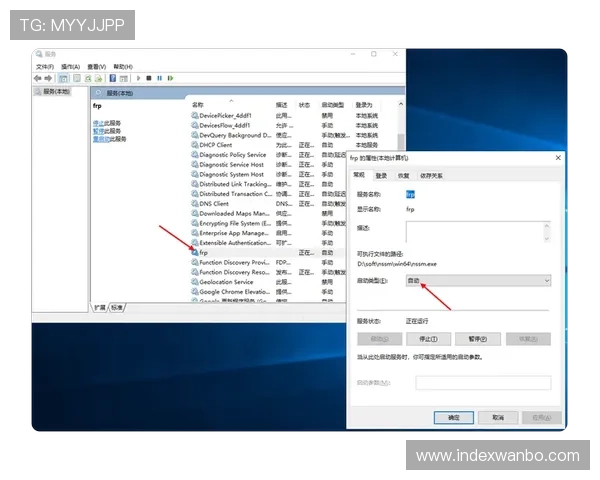This screenshot has width=600, height=480.
Task: Select the frp service gear icon
Action: tap(194, 253)
